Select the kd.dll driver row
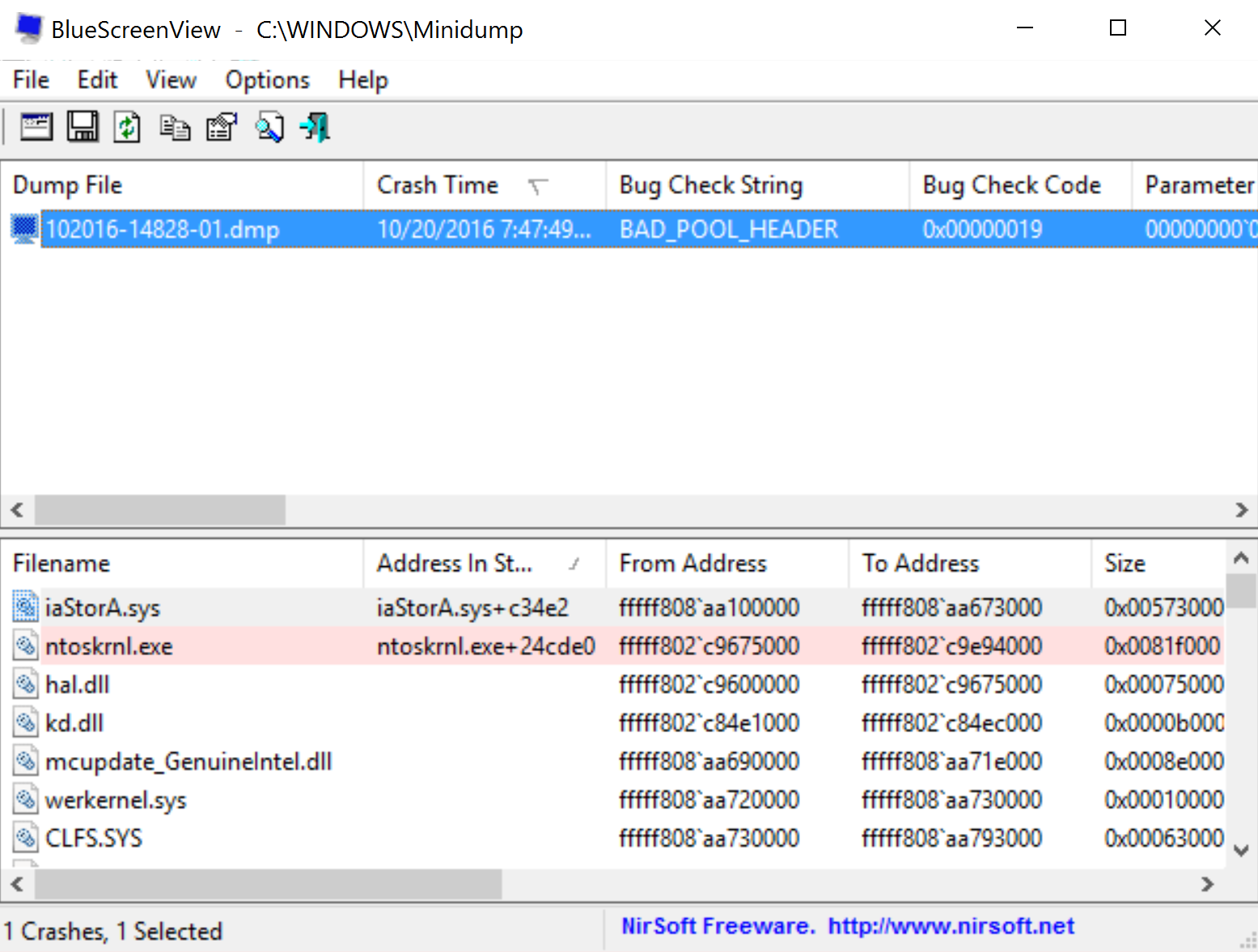Viewport: 1258px width, 952px height. point(612,722)
